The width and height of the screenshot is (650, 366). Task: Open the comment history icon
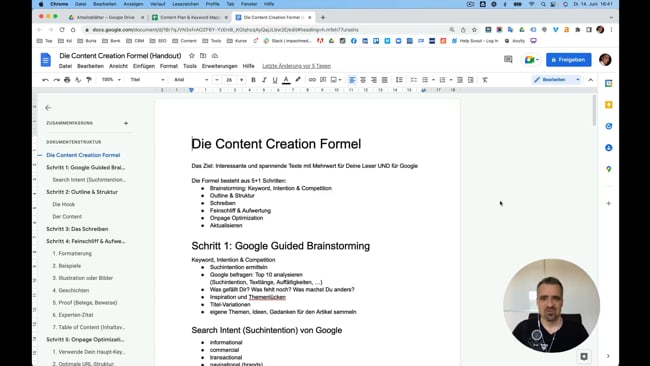pyautogui.click(x=508, y=60)
